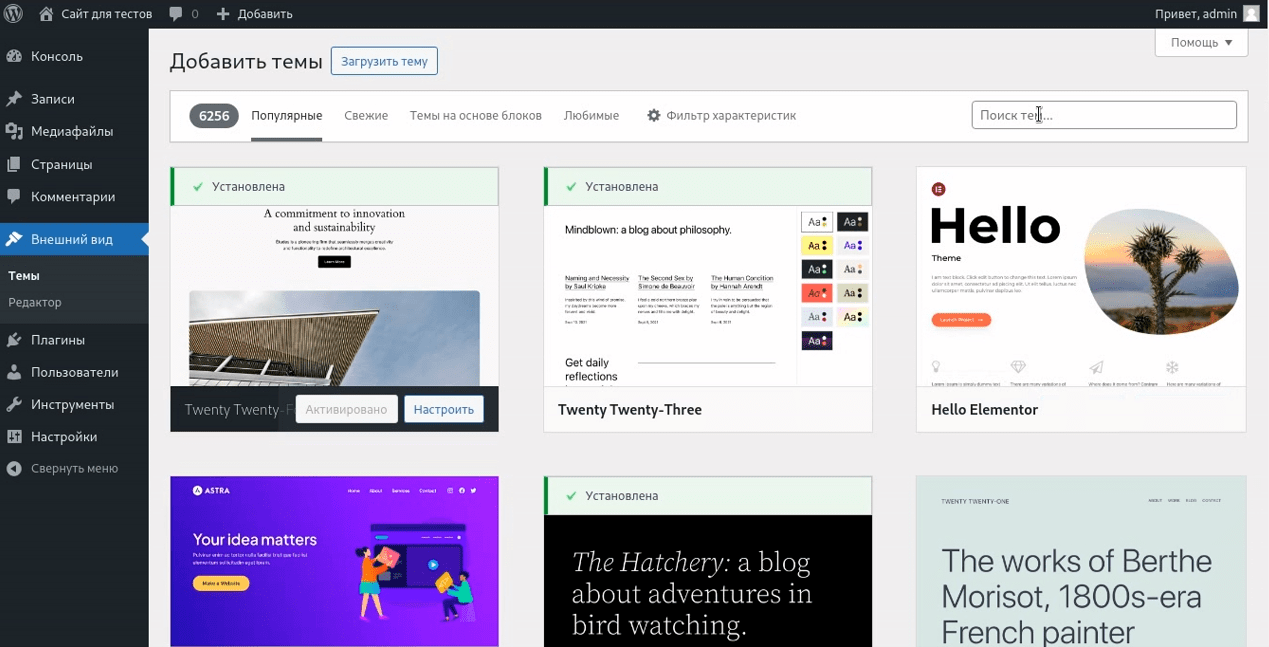Open the admin user avatar

pyautogui.click(x=1251, y=14)
